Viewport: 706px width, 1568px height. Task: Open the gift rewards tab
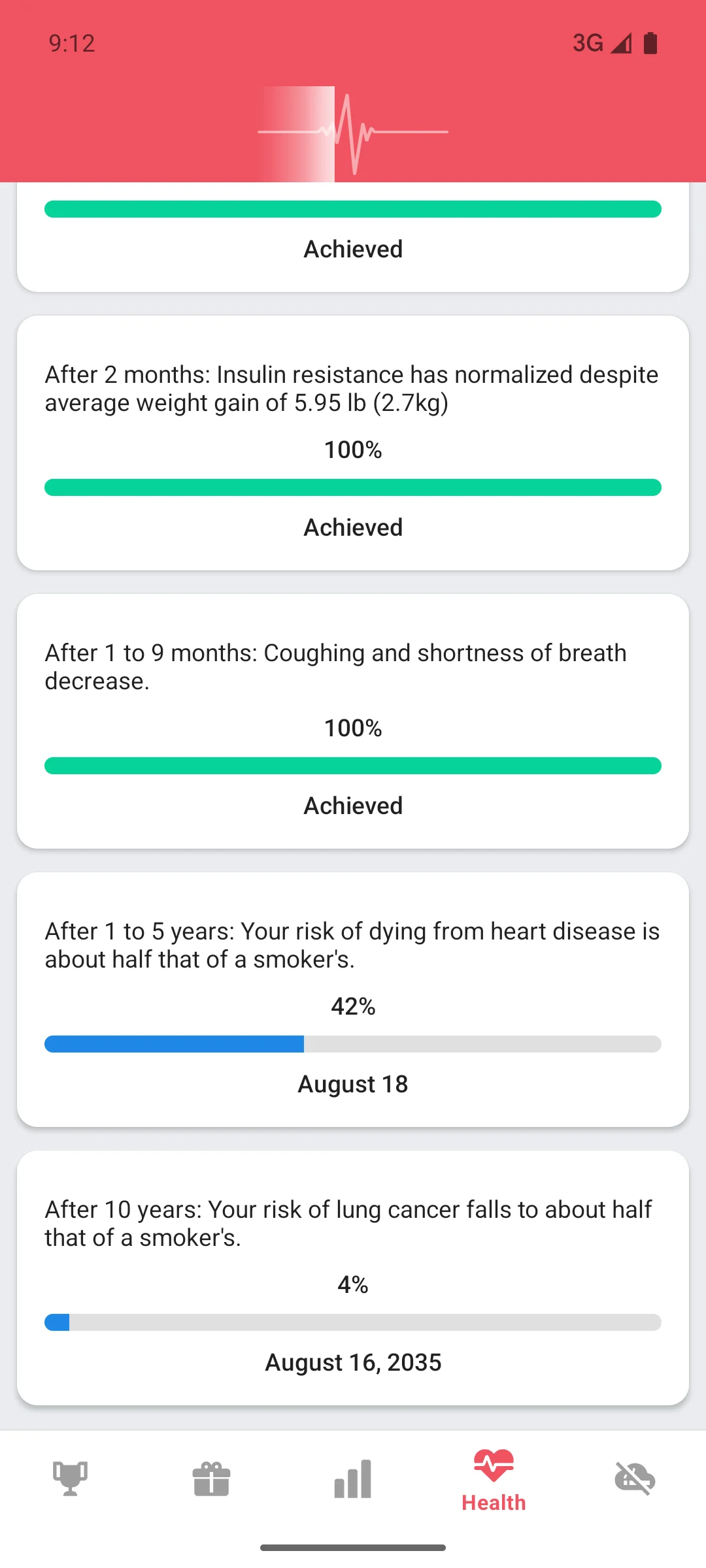click(x=211, y=1479)
